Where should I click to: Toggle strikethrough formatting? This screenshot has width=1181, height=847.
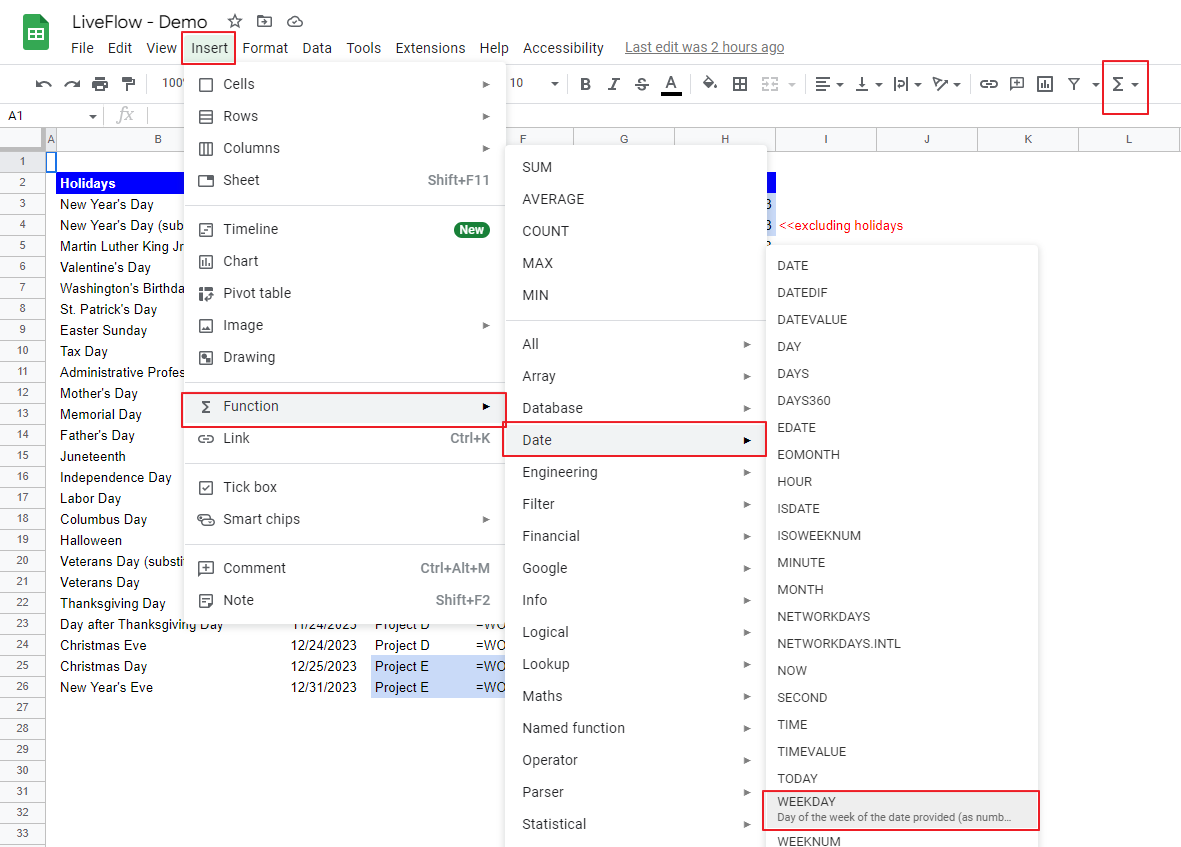[641, 84]
